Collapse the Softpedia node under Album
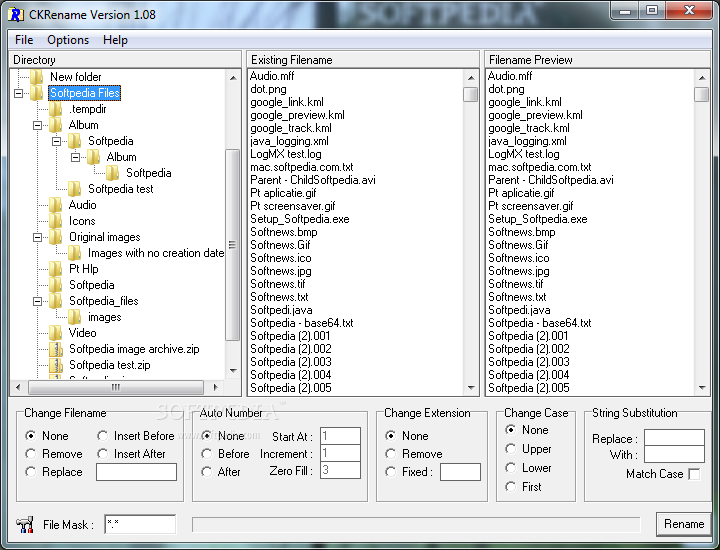This screenshot has width=720, height=550. [56, 141]
